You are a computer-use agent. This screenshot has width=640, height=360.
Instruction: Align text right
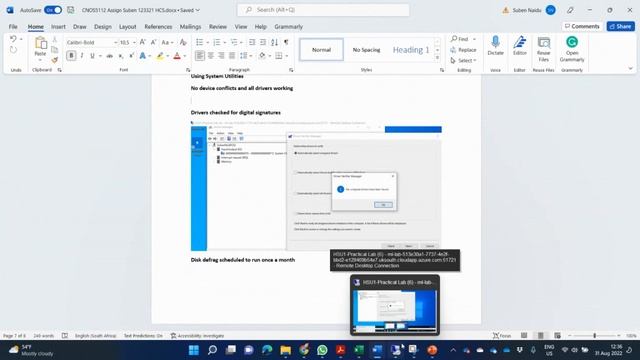point(221,56)
